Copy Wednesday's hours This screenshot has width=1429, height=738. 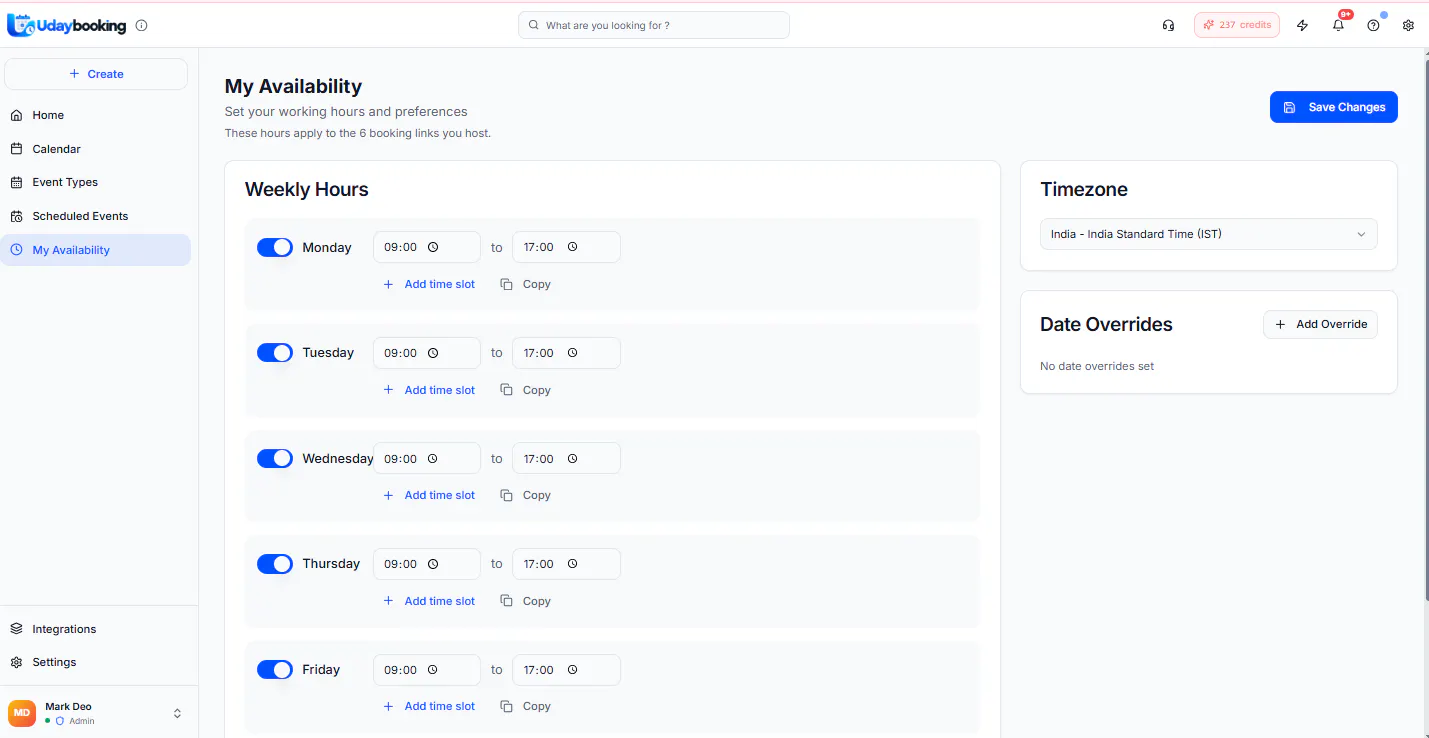[x=526, y=495]
